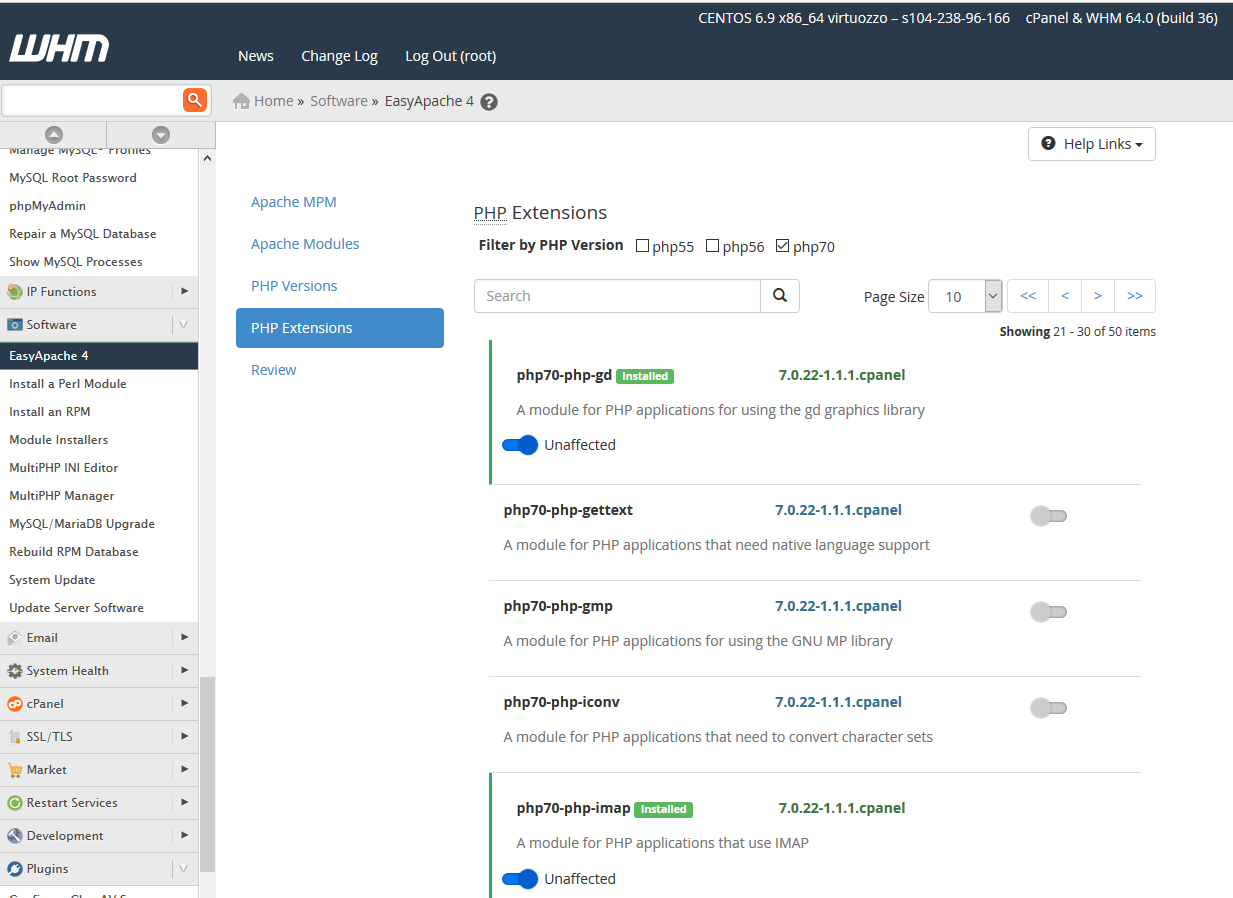Screen dimensions: 1233x898
Task: Click the php70-php-gmp package name
Action: tap(558, 606)
